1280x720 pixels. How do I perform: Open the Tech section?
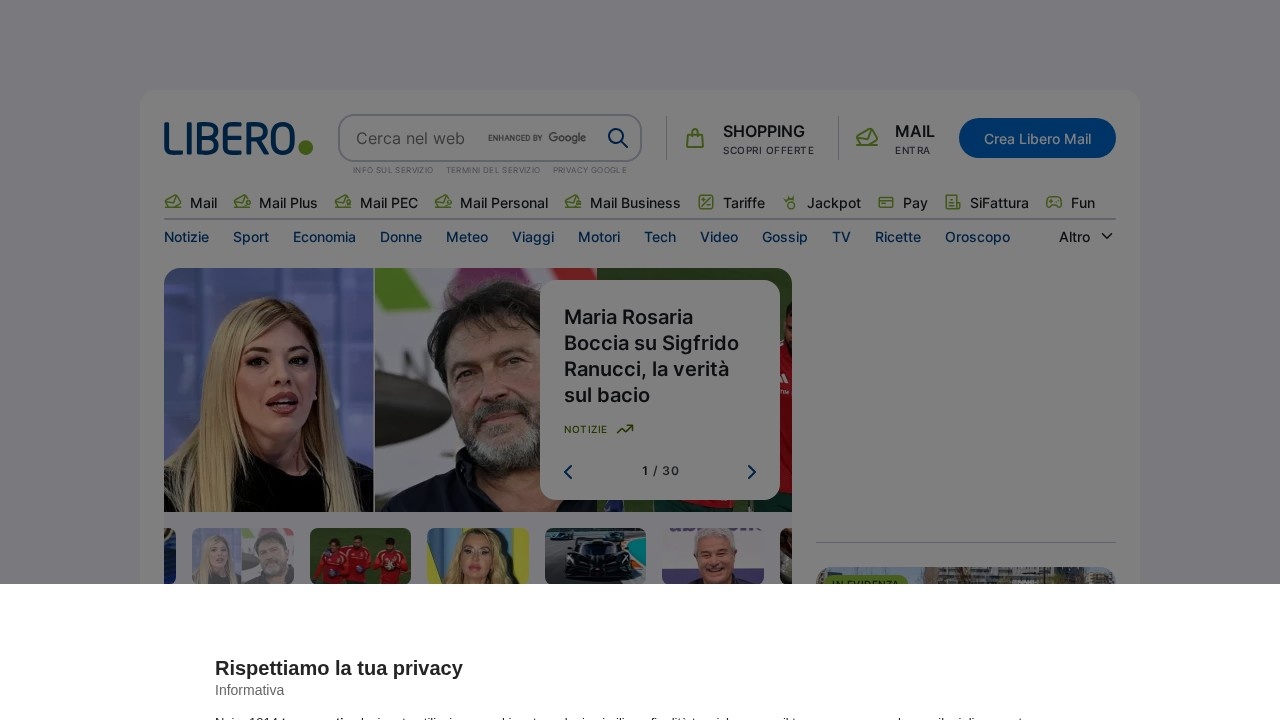coord(660,237)
